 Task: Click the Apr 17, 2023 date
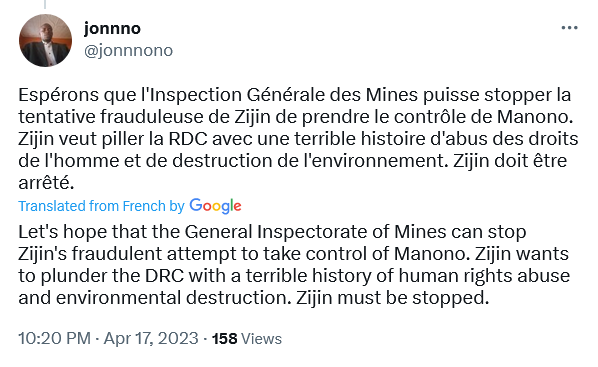pos(151,338)
